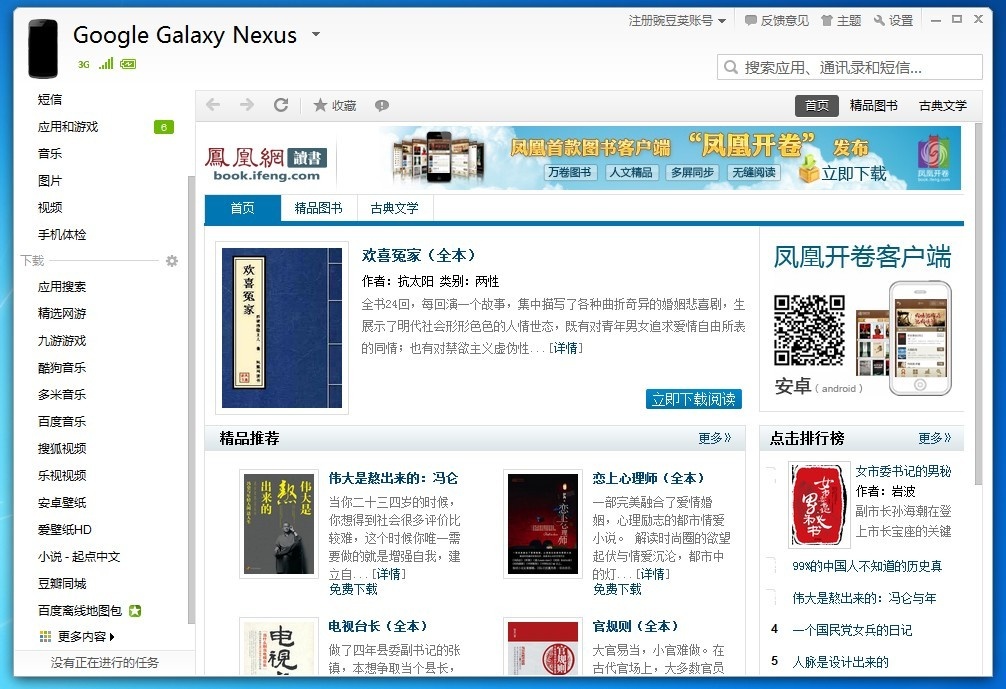Image resolution: width=1006 pixels, height=689 pixels.
Task: Click the sidebar vertical scrollbar
Action: point(191,399)
